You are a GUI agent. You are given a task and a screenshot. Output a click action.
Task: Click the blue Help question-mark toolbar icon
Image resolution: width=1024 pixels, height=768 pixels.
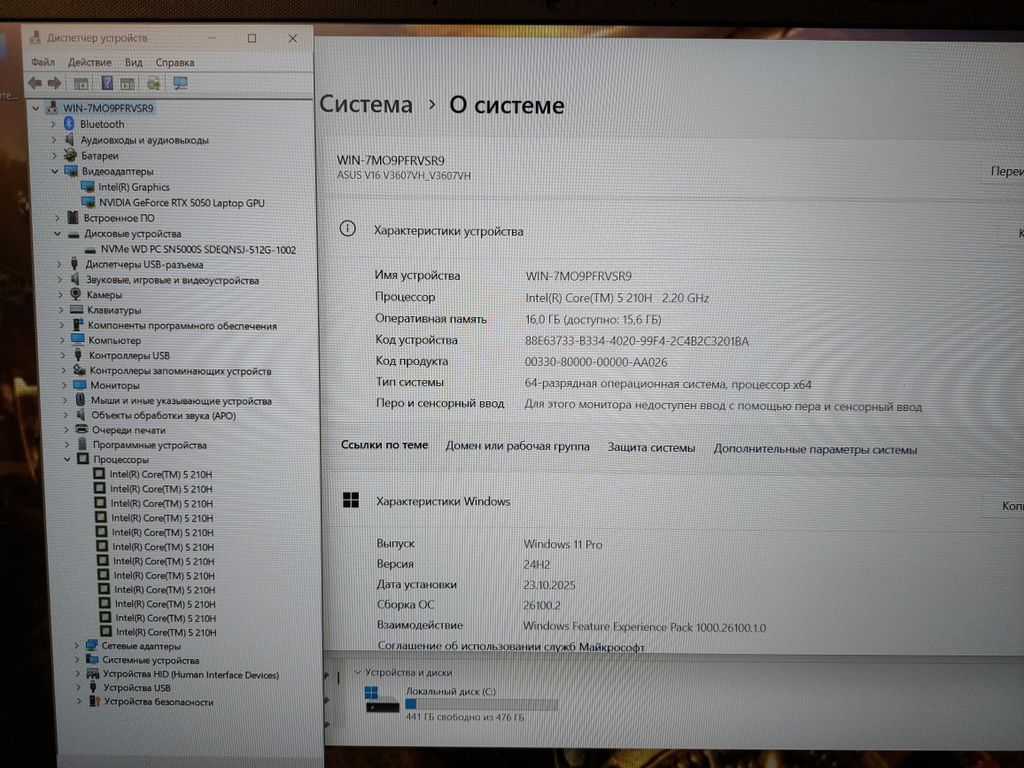click(x=106, y=83)
